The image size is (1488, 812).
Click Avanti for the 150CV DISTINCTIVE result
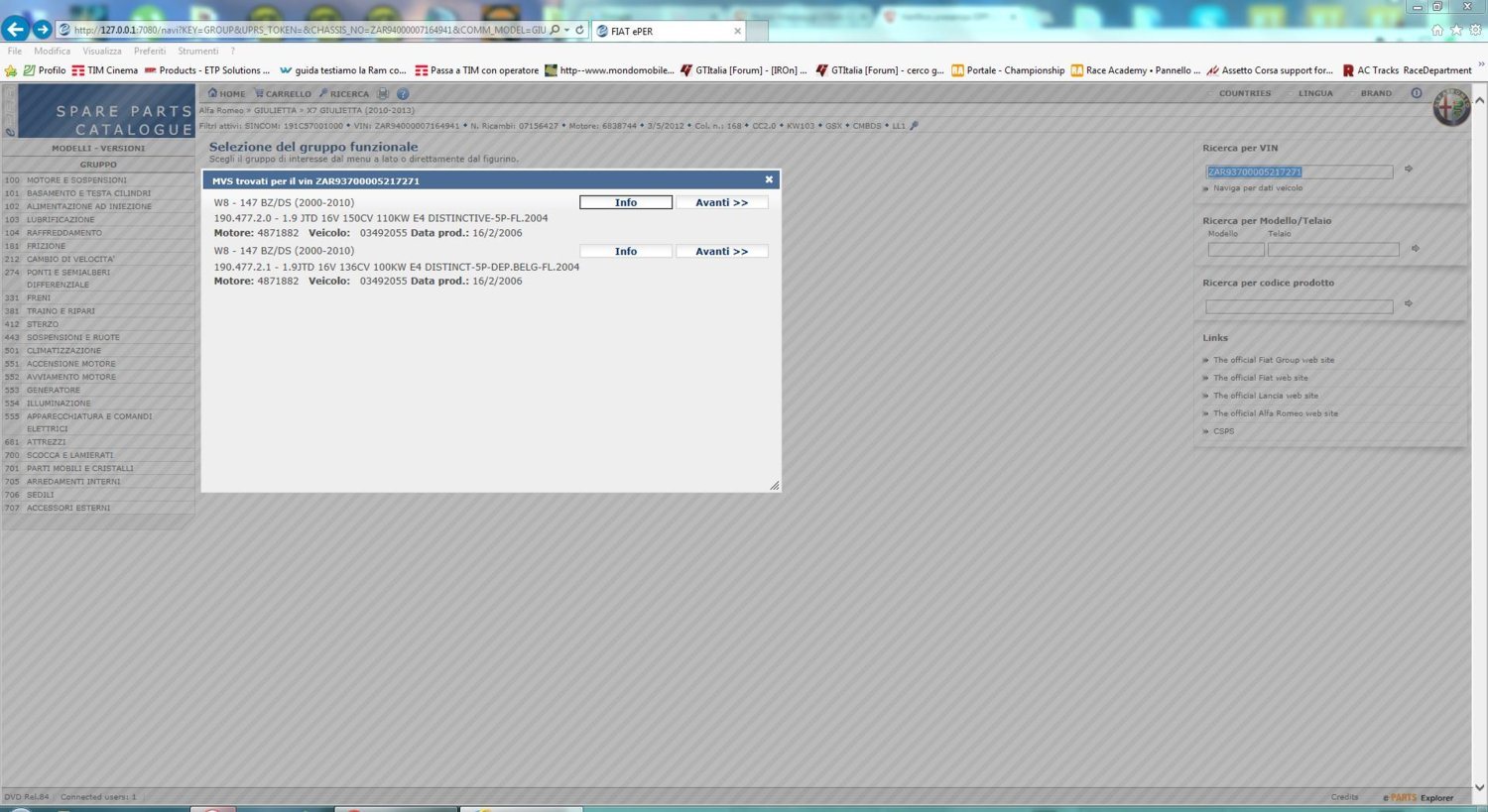(x=722, y=202)
